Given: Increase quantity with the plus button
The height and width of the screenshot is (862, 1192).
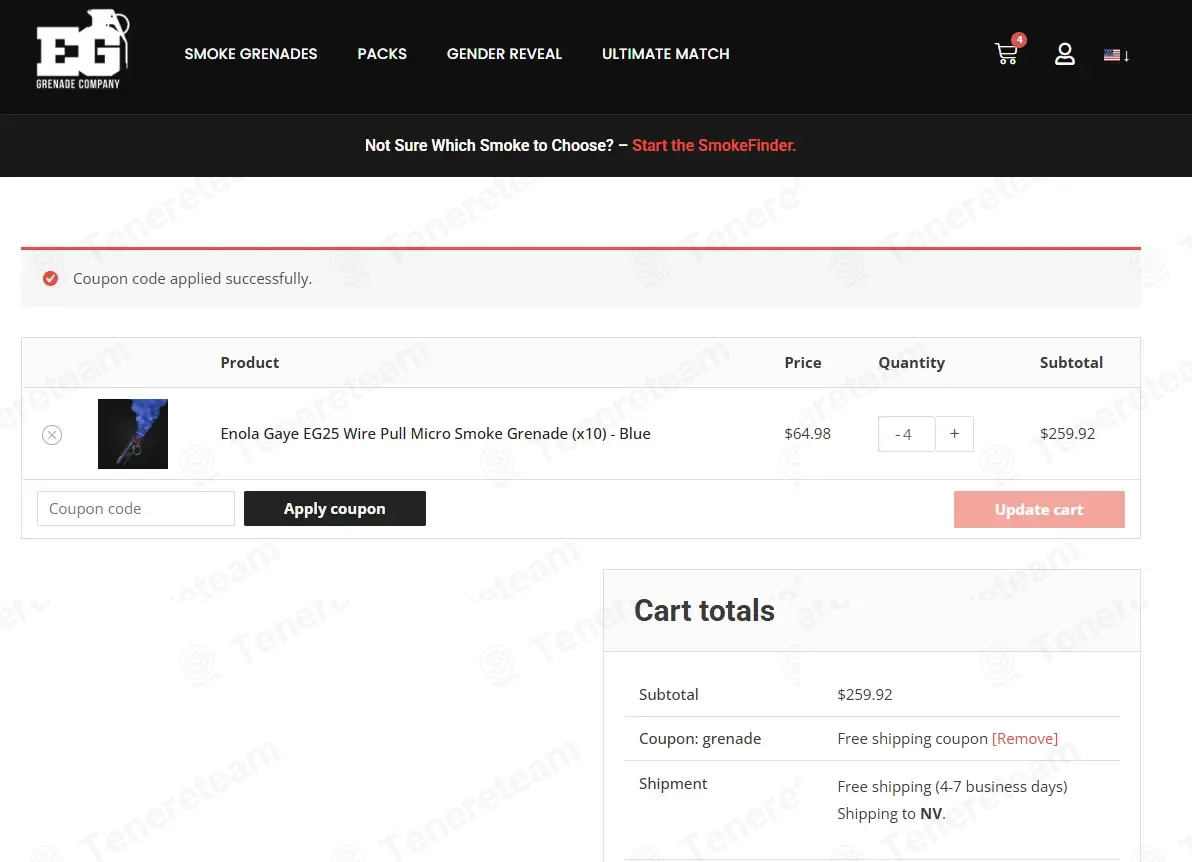Looking at the screenshot, I should (954, 433).
